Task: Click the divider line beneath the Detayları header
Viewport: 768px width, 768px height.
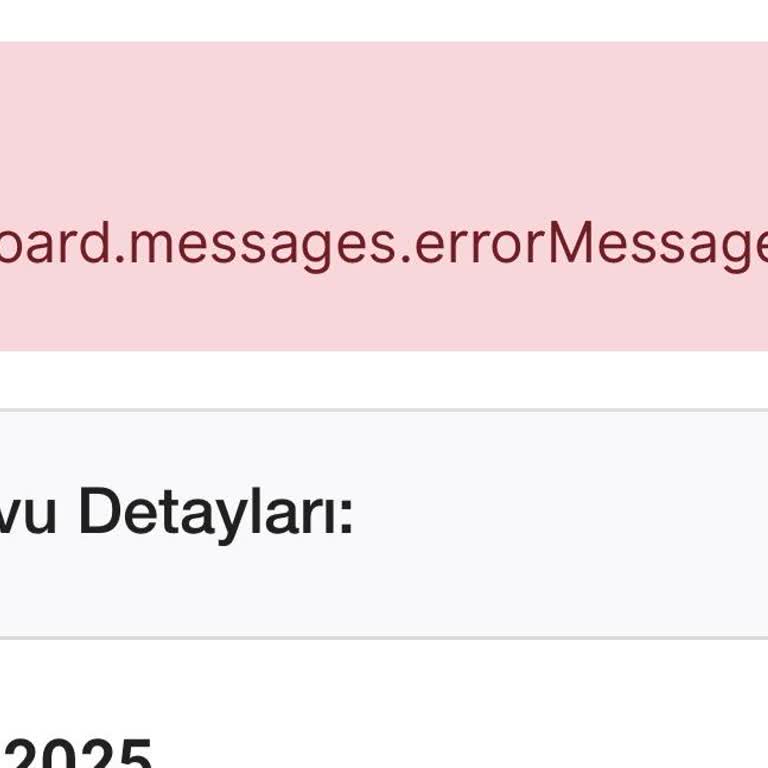Action: click(384, 638)
